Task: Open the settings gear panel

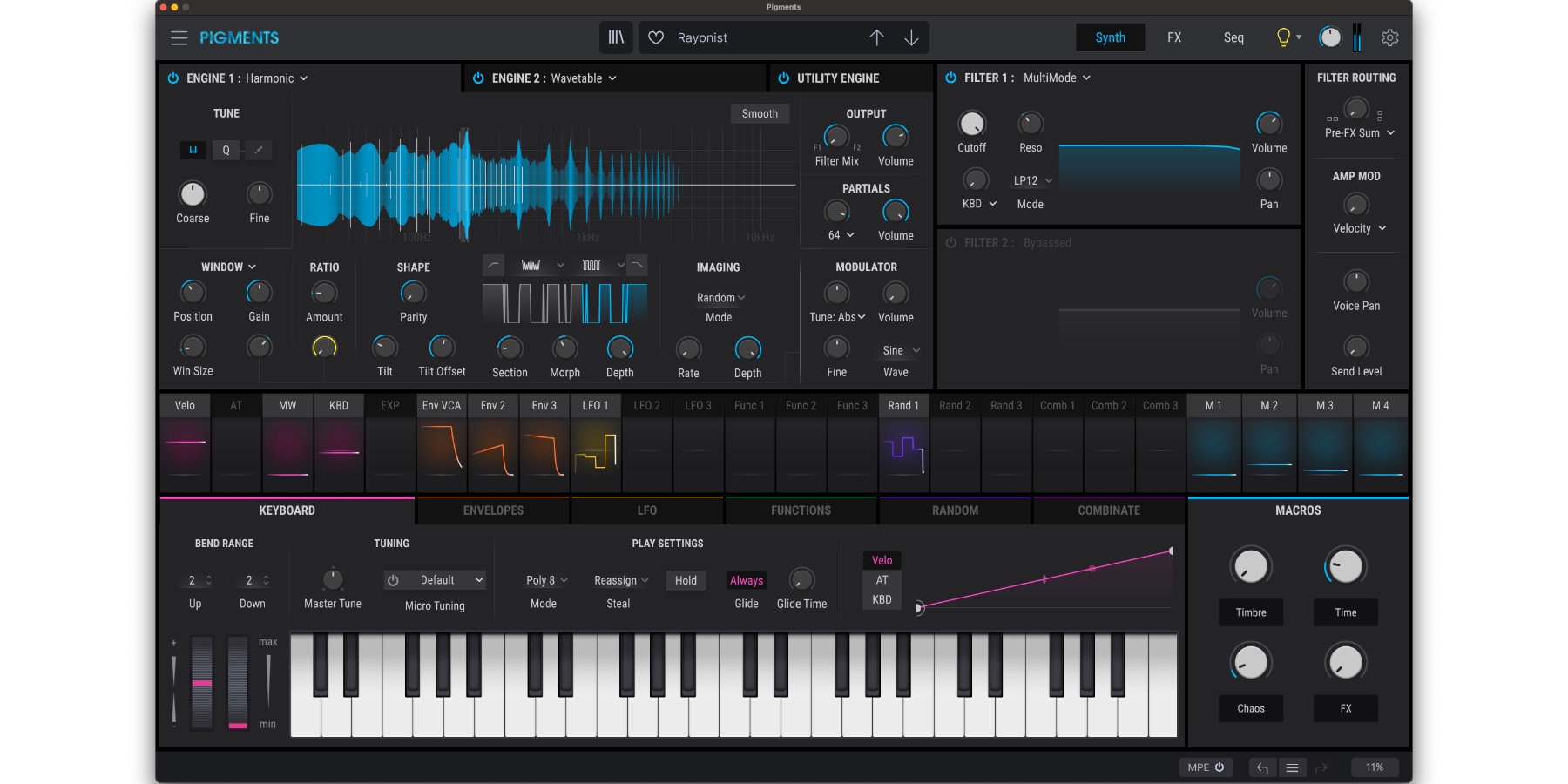Action: [x=1389, y=37]
